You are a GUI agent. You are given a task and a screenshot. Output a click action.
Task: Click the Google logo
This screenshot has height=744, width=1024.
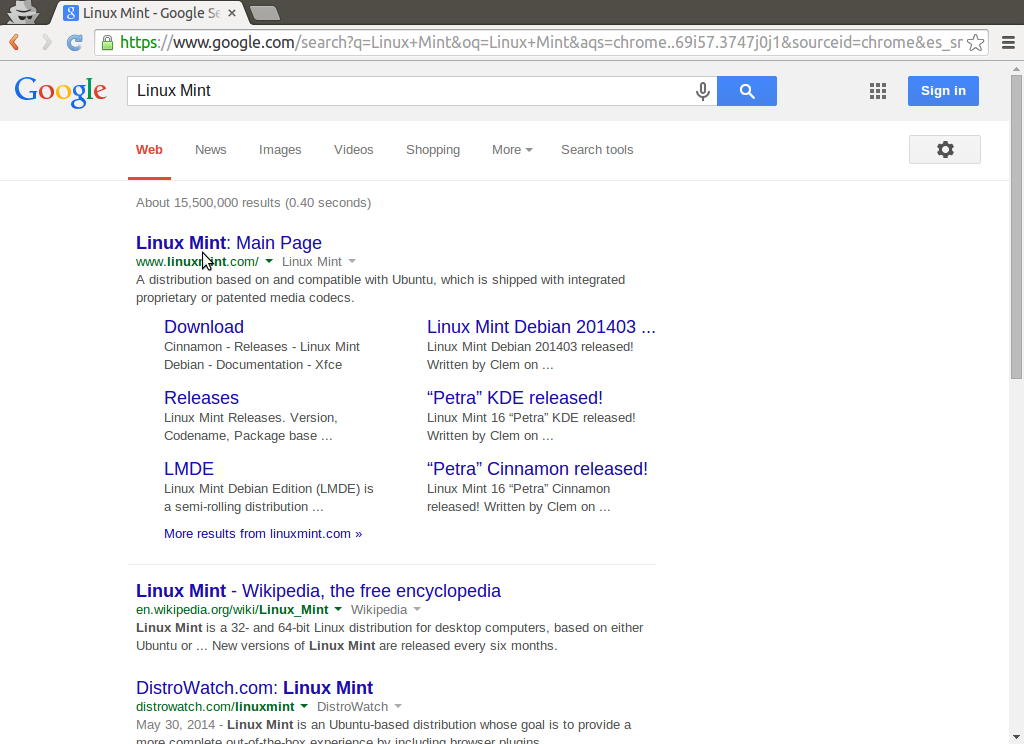60,90
